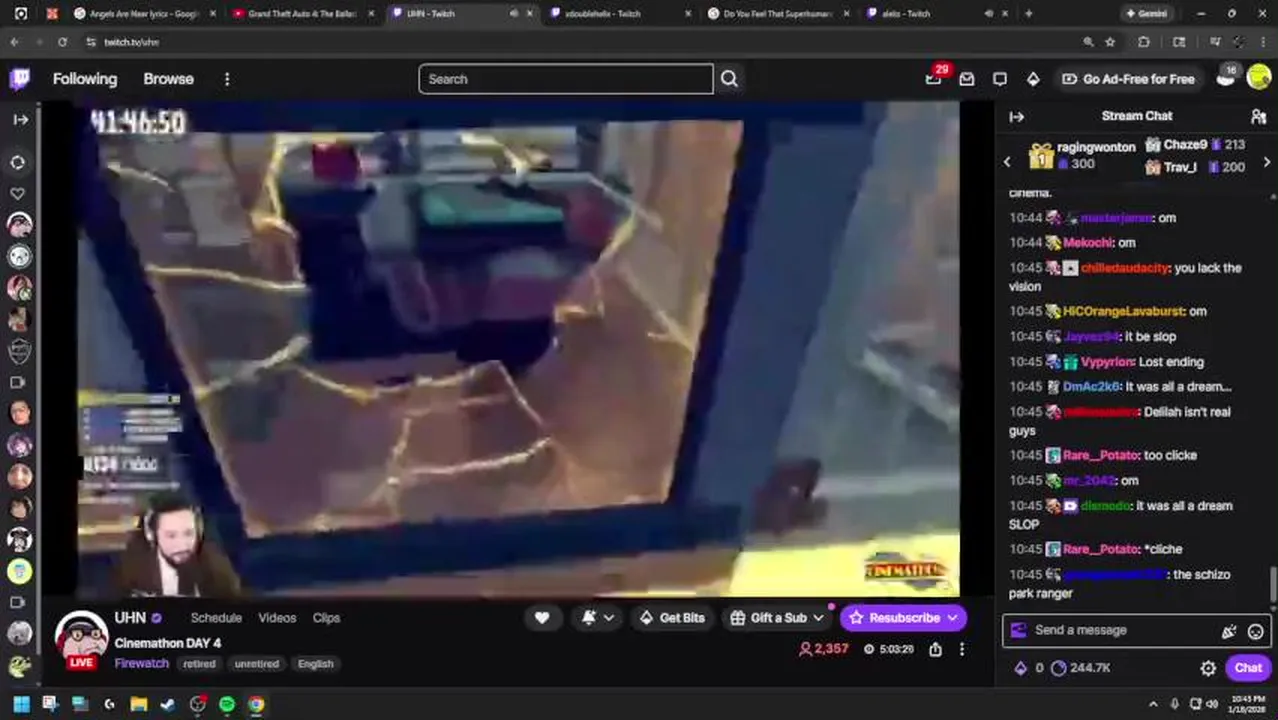Show previous gift leaderboard entry
The height and width of the screenshot is (720, 1278).
(x=1007, y=161)
